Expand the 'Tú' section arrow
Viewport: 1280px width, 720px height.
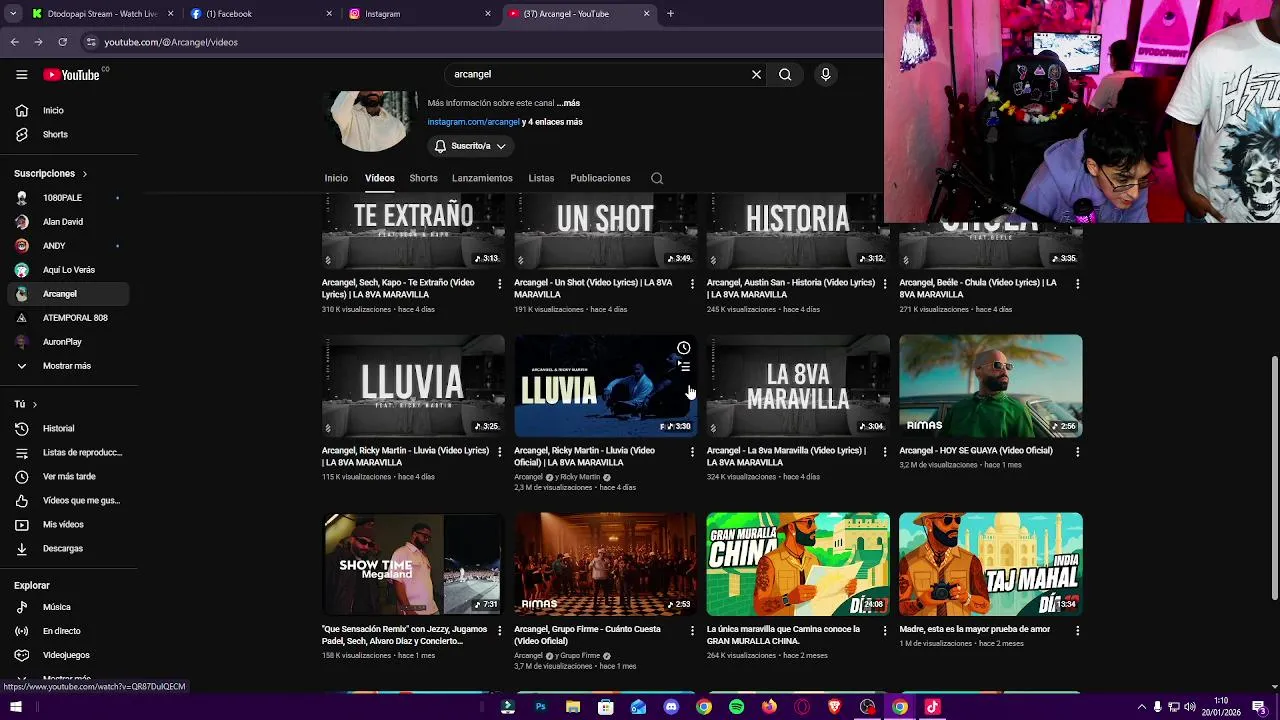34,404
